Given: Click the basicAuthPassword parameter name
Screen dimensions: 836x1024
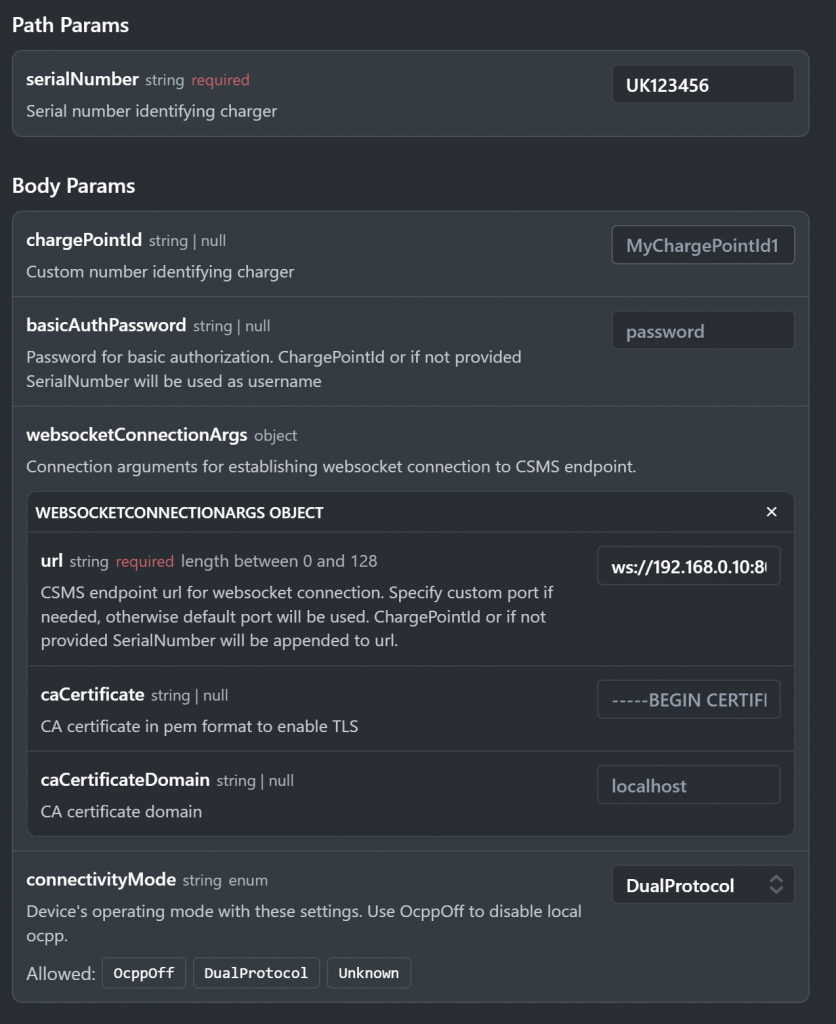Looking at the screenshot, I should tap(106, 325).
